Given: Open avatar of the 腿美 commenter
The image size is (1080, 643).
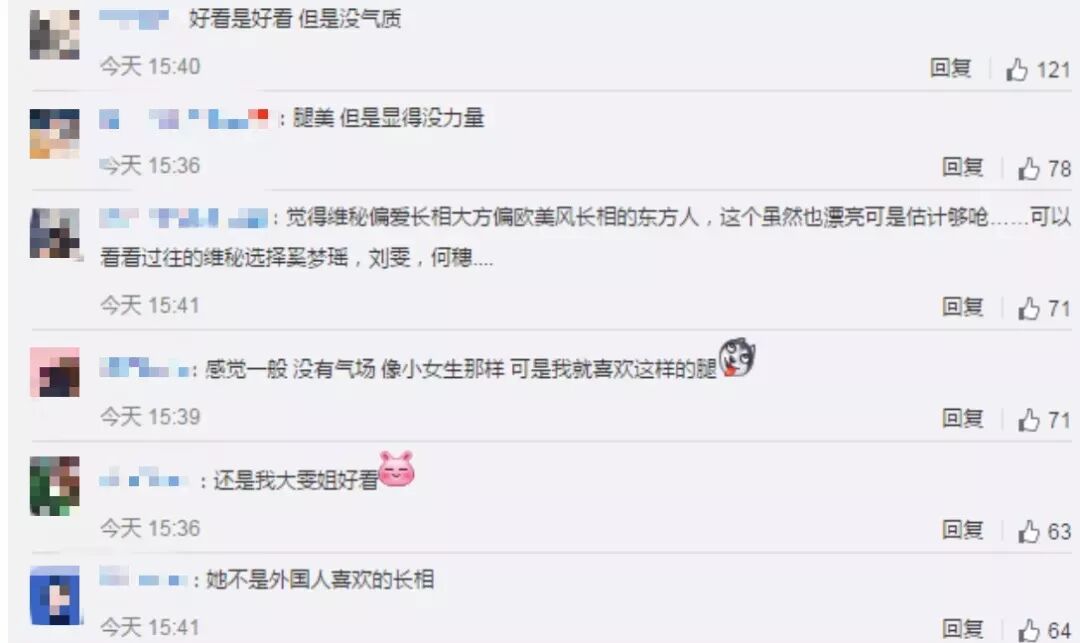Looking at the screenshot, I should tap(54, 134).
